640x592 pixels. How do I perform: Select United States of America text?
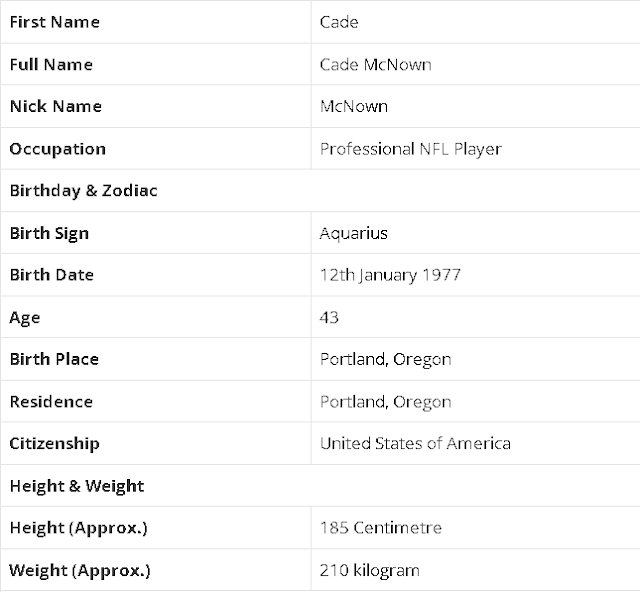point(415,444)
